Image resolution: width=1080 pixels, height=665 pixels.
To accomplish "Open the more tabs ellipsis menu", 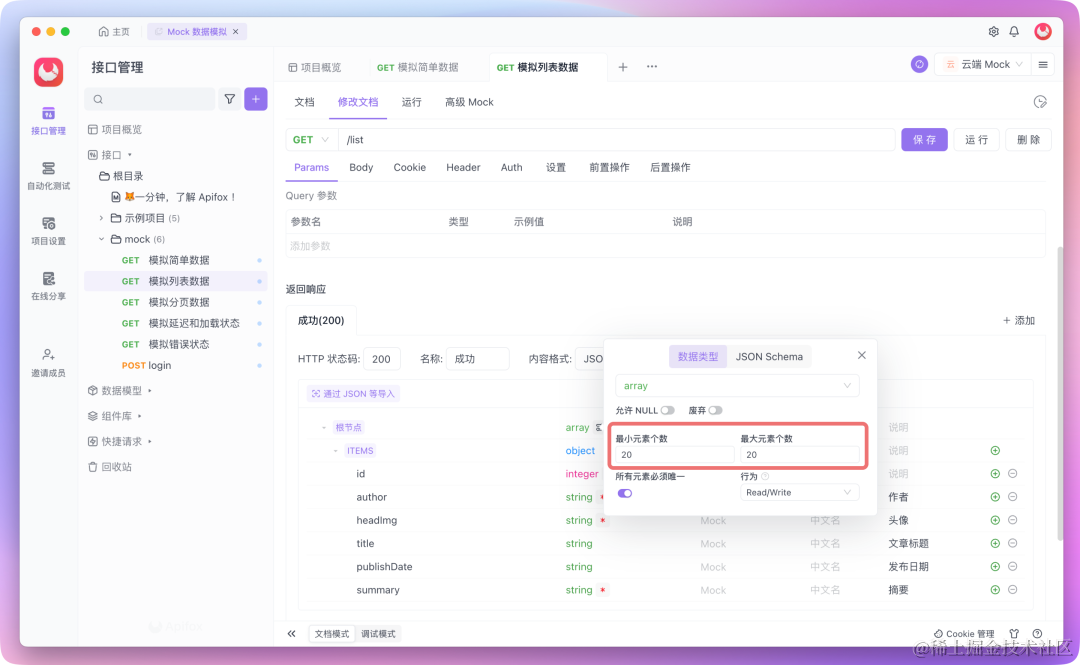I will click(x=652, y=67).
